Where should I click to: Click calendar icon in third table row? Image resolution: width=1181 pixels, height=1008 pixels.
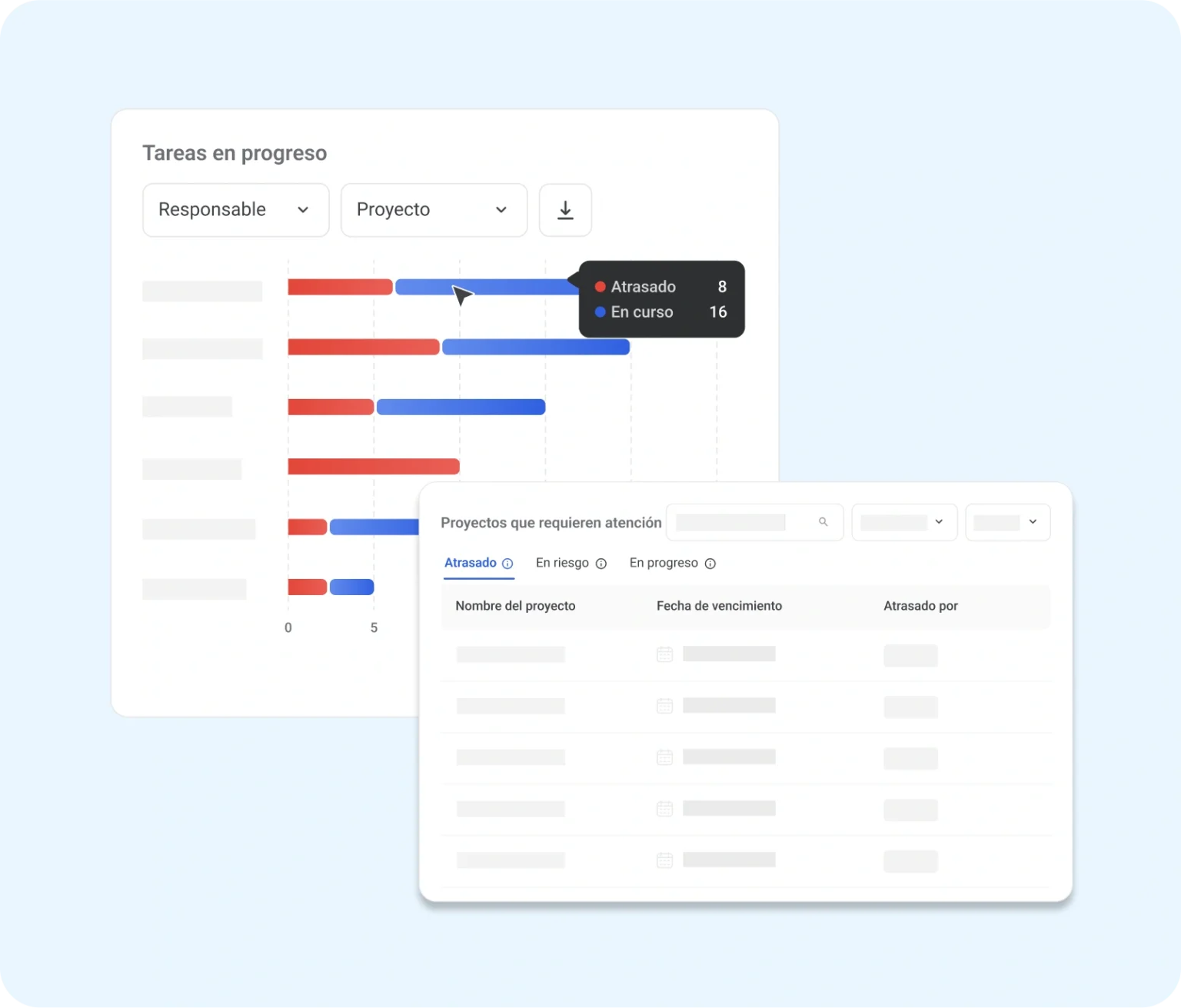point(664,757)
